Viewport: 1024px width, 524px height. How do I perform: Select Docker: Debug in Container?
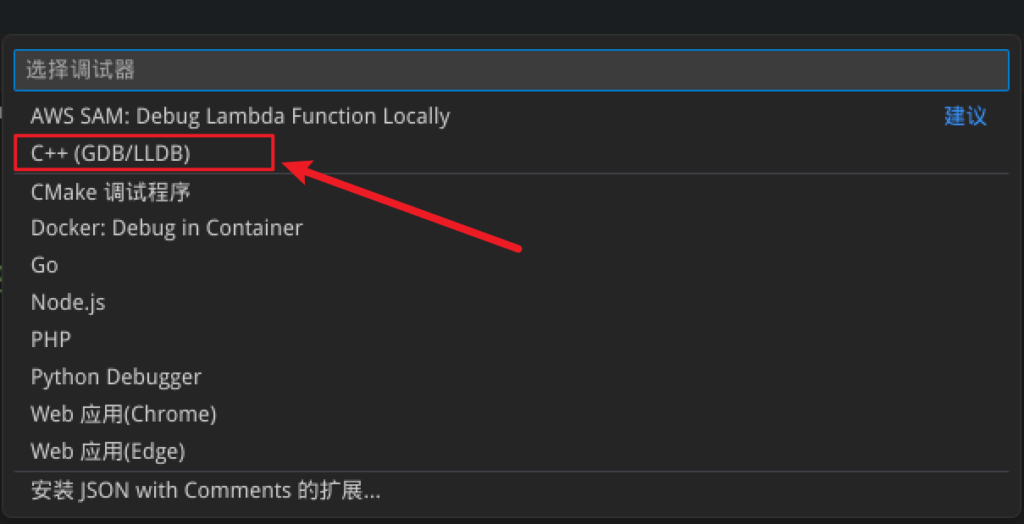(x=511, y=228)
